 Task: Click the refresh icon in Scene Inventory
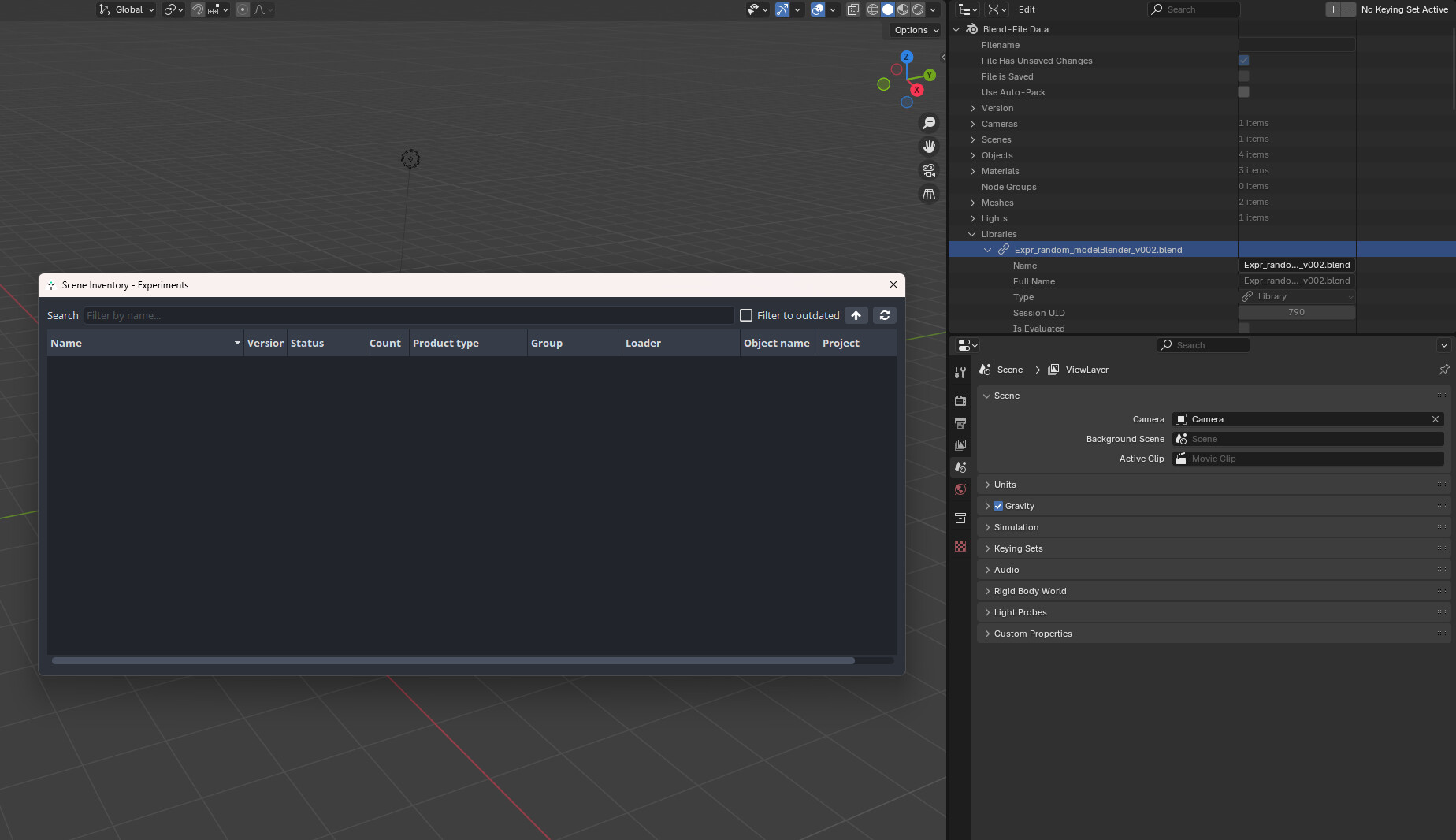point(885,315)
